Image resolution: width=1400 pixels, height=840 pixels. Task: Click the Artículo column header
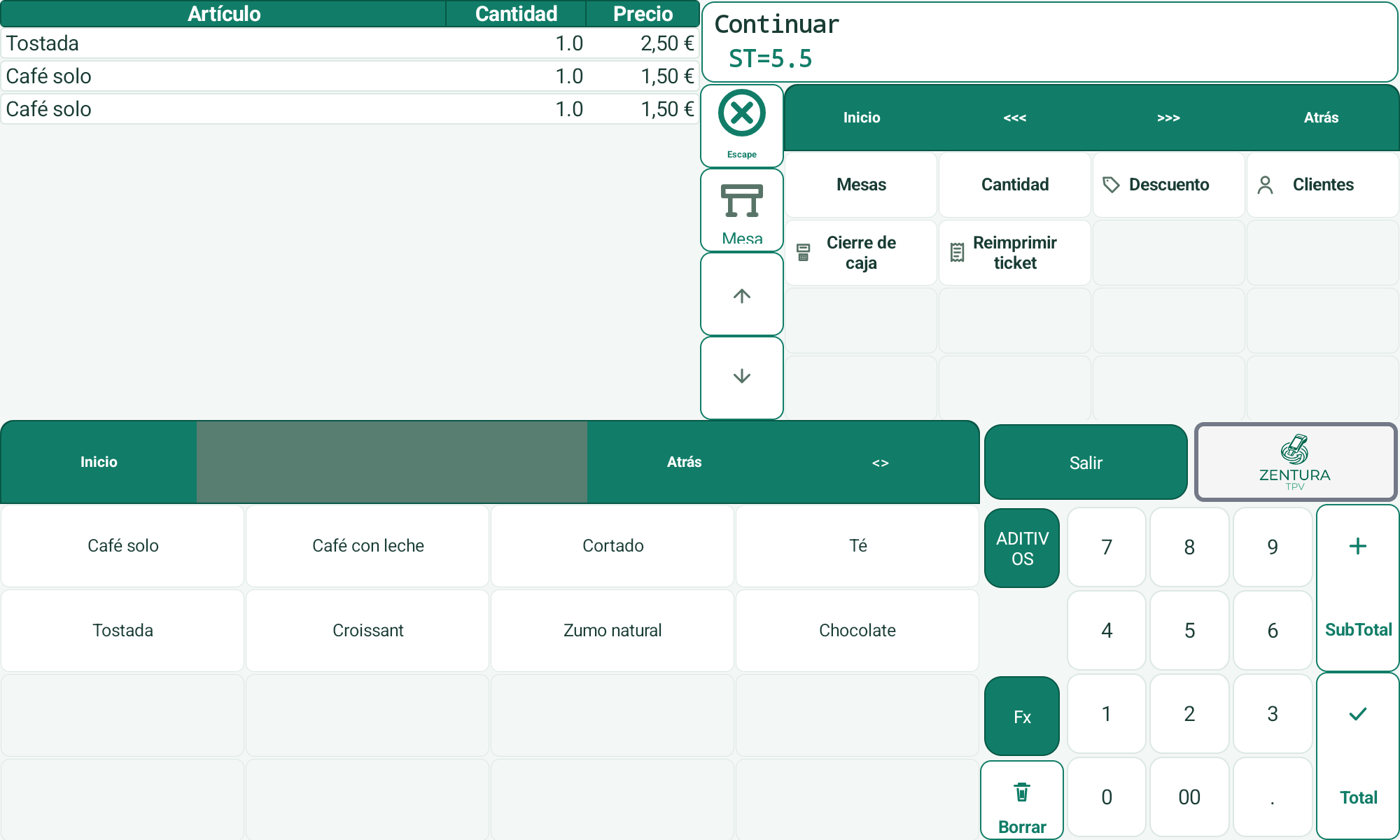point(223,14)
